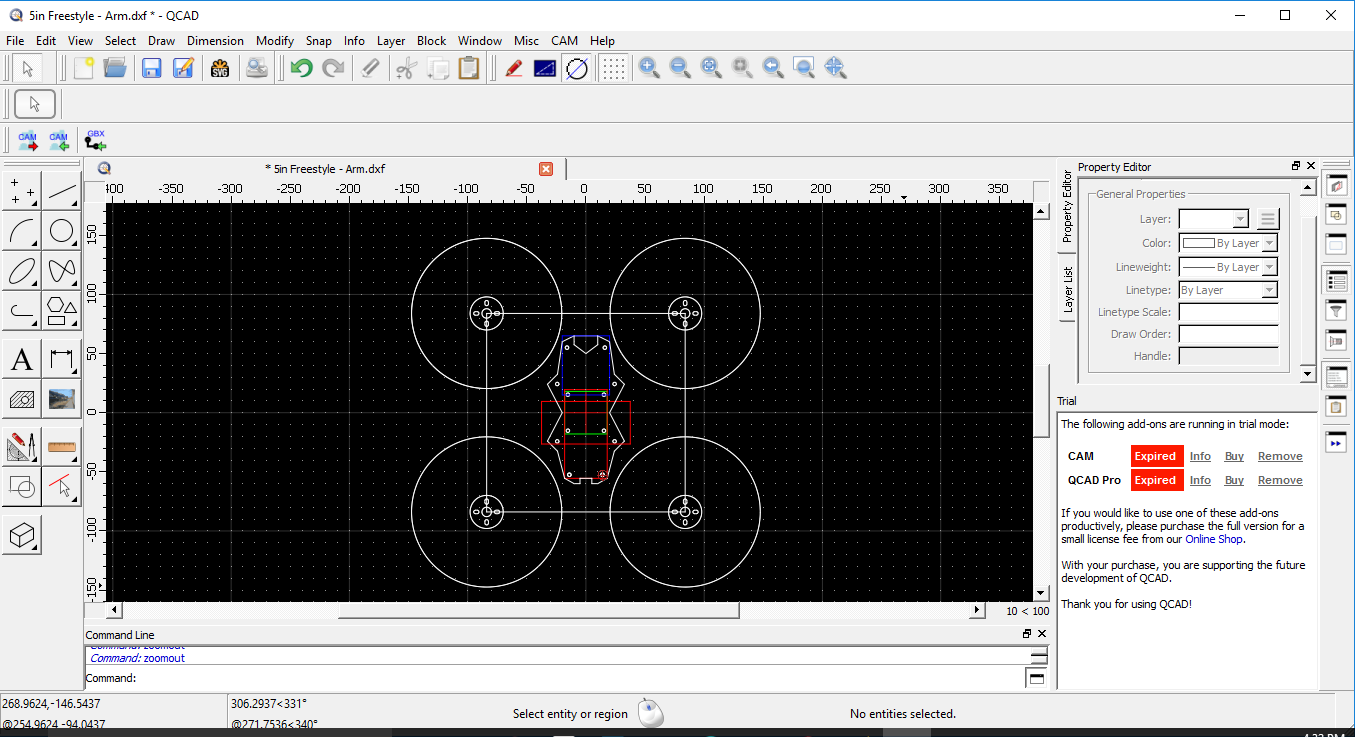The width and height of the screenshot is (1355, 737).
Task: Select the Isometric projection tool
Action: pyautogui.click(x=21, y=533)
